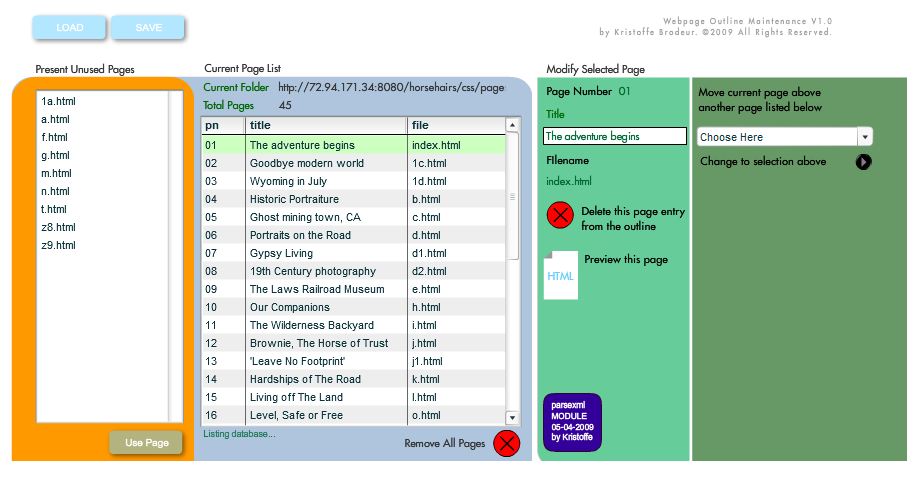This screenshot has height=484, width=920.
Task: Select n.html in unused pages
Action: [x=55, y=191]
